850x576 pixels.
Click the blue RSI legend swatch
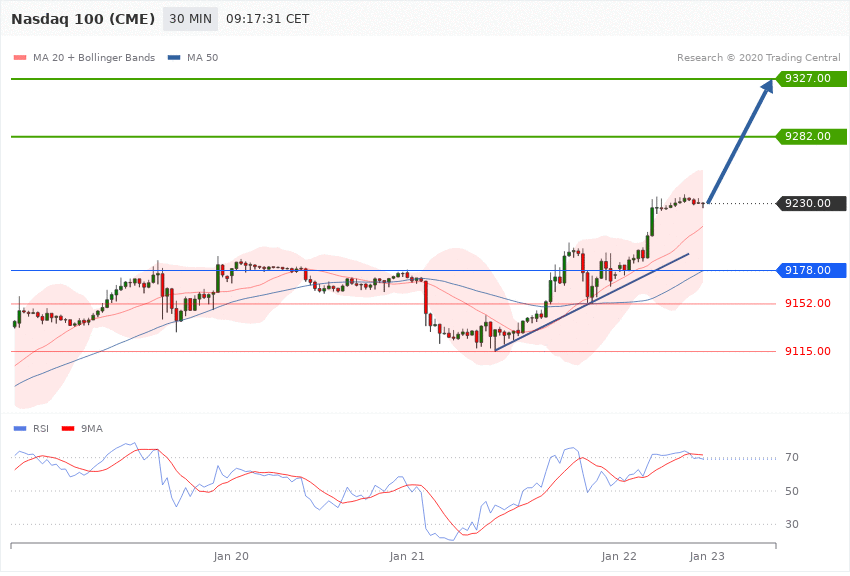point(20,429)
